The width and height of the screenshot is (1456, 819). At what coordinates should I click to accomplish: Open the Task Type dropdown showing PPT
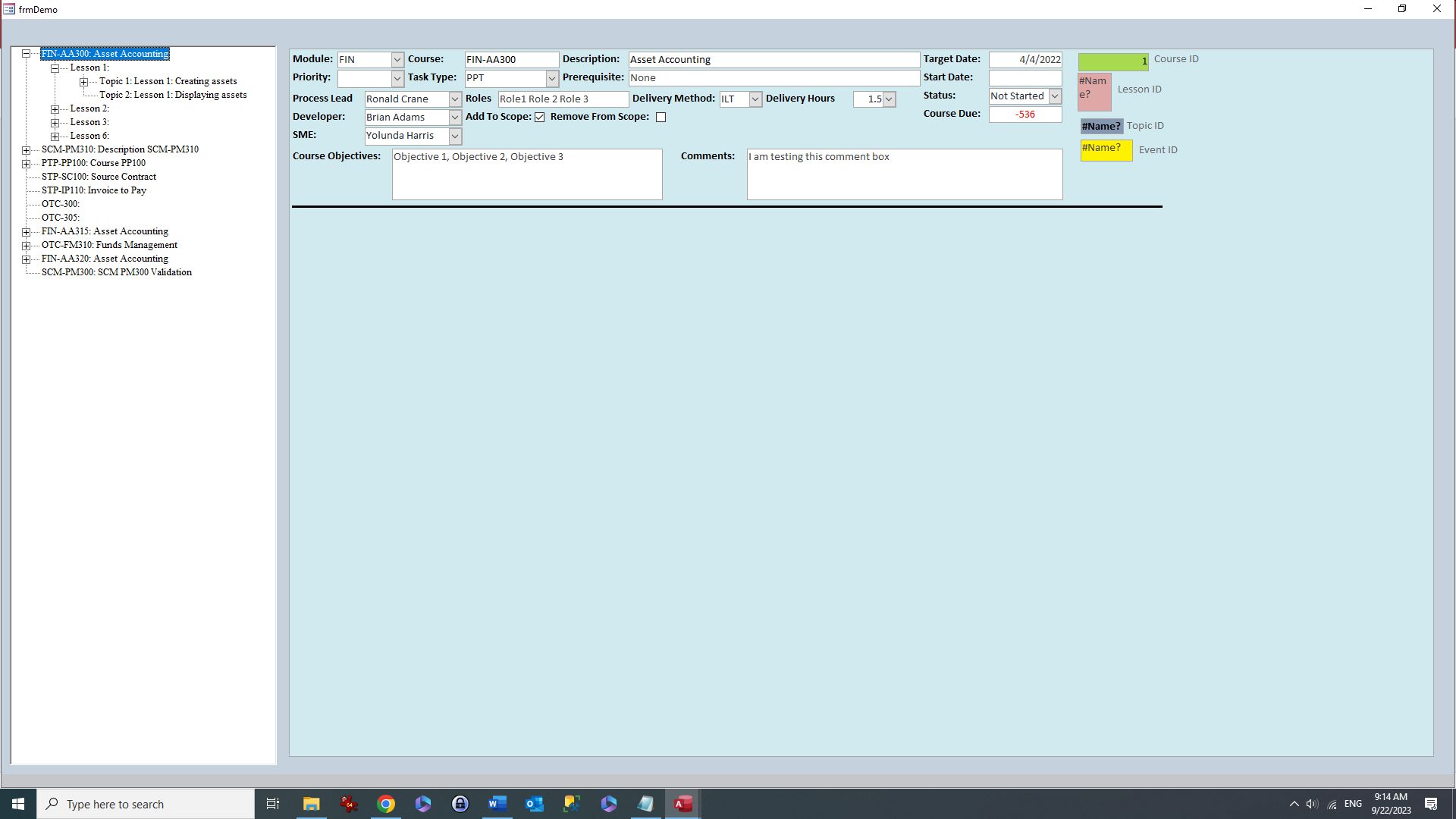(552, 78)
